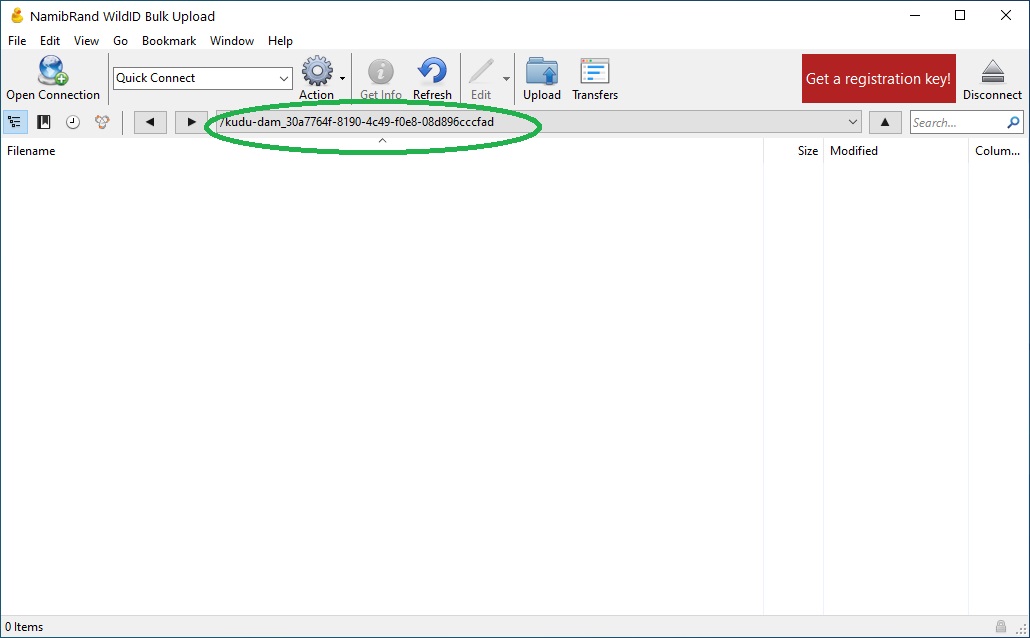
Task: Click the 0 Items status text
Action: [x=24, y=627]
